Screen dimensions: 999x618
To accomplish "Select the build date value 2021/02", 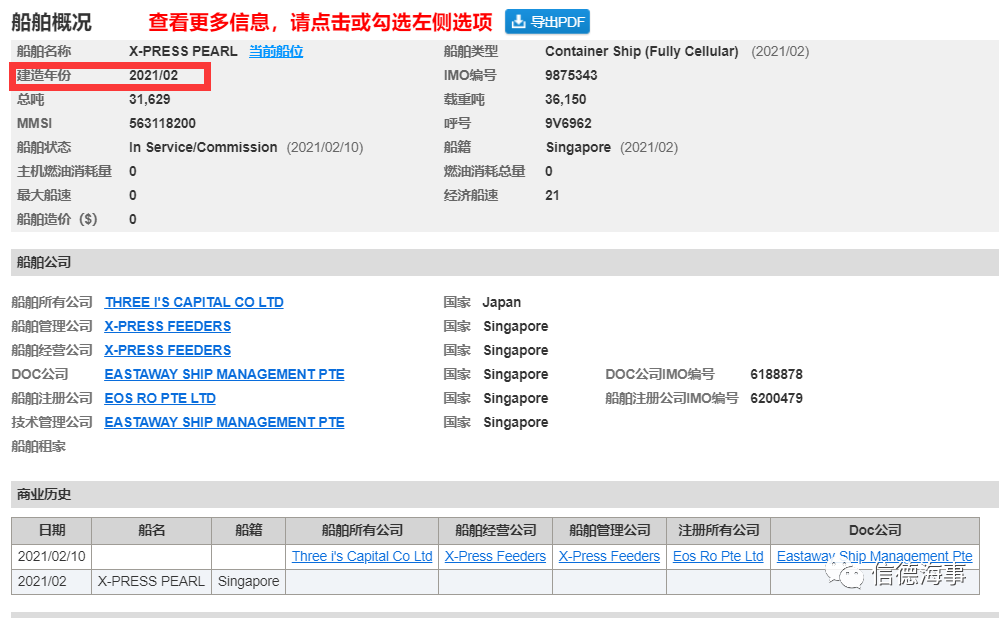I will coord(154,75).
